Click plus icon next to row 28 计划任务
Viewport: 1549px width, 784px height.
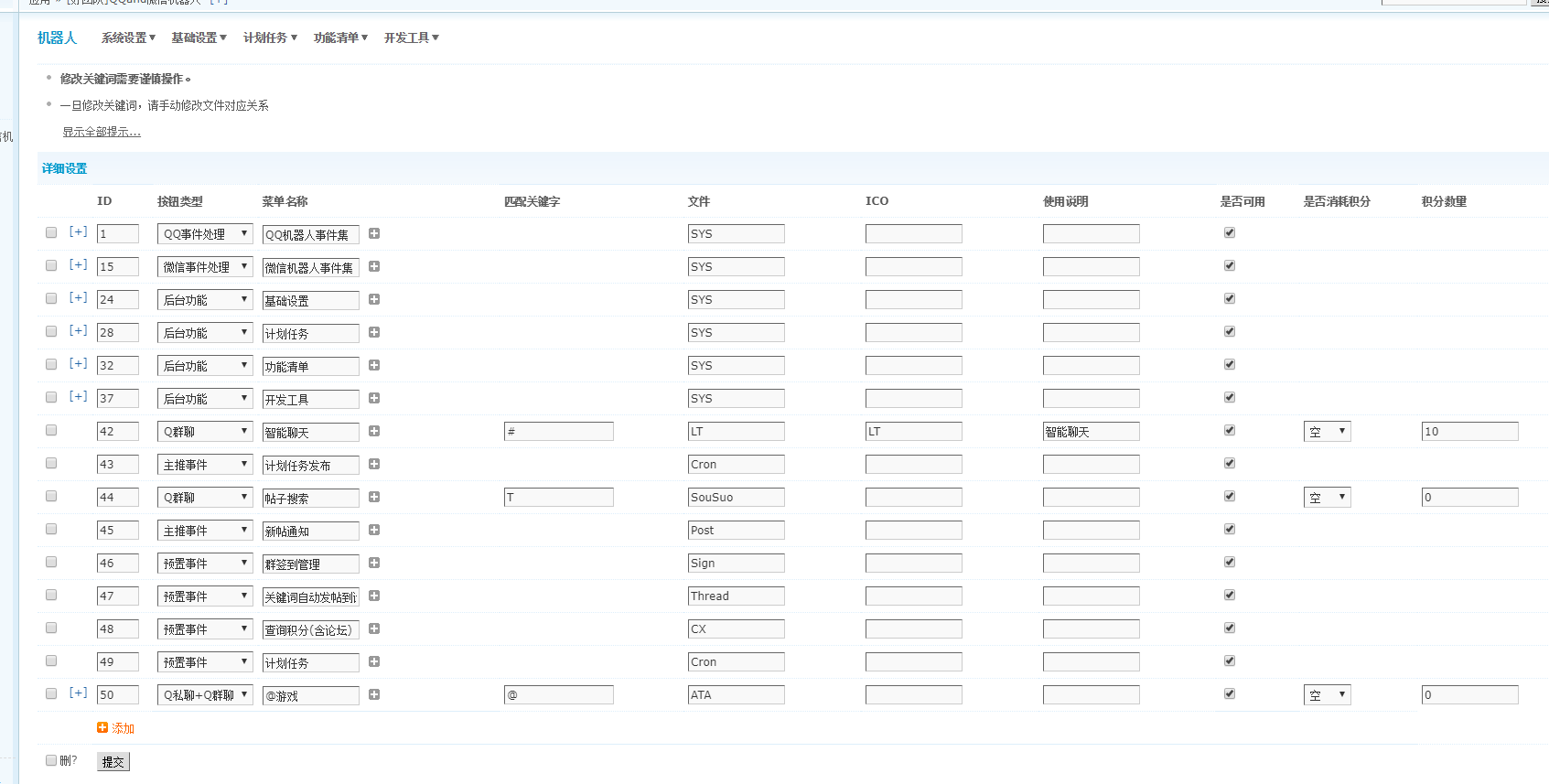[374, 332]
